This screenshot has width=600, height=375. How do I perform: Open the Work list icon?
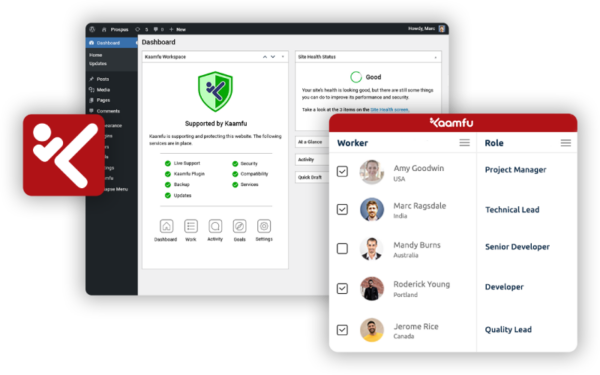pos(191,226)
